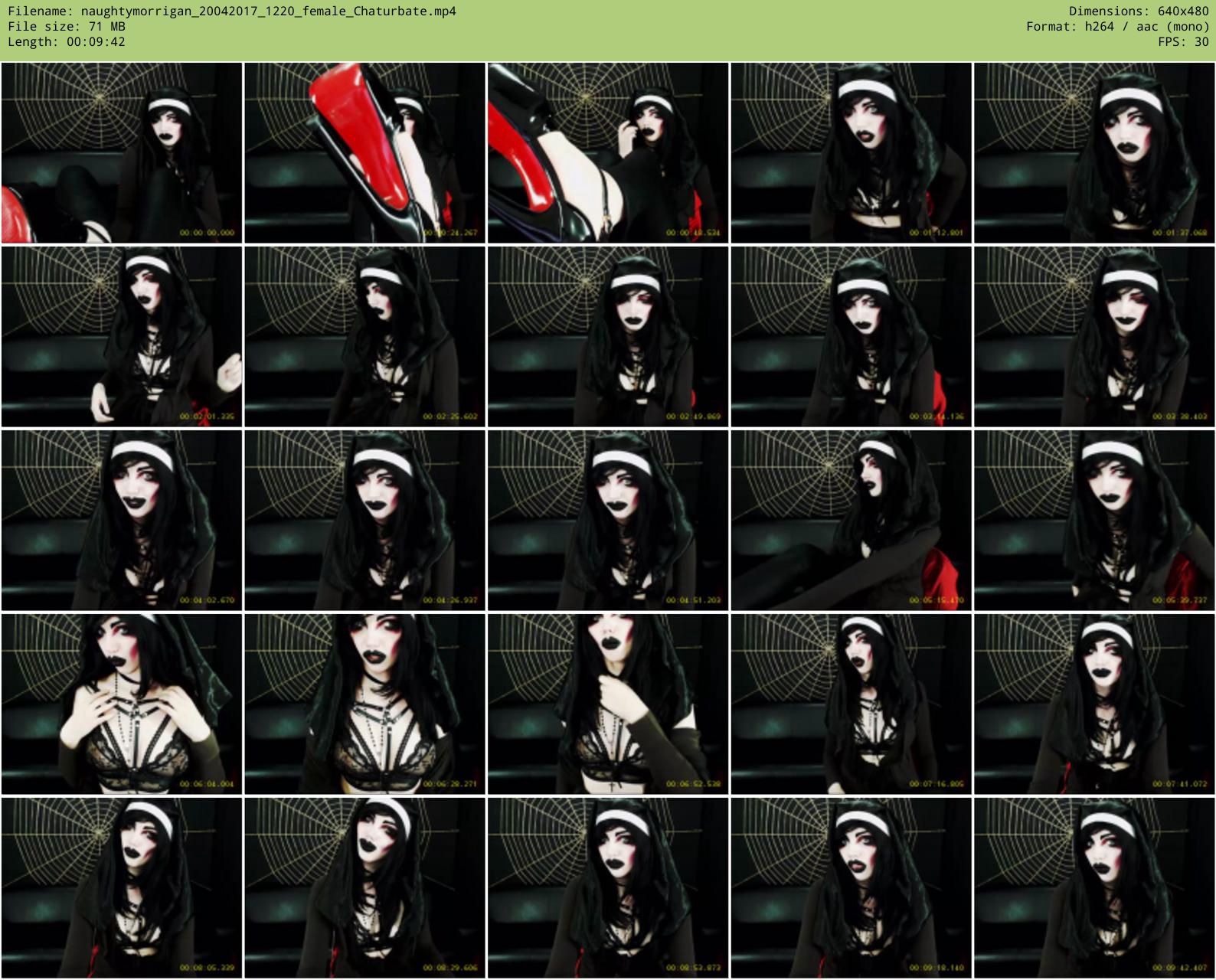Click the thumbnail at 00:02:25.602
1216x980 pixels.
point(364,336)
